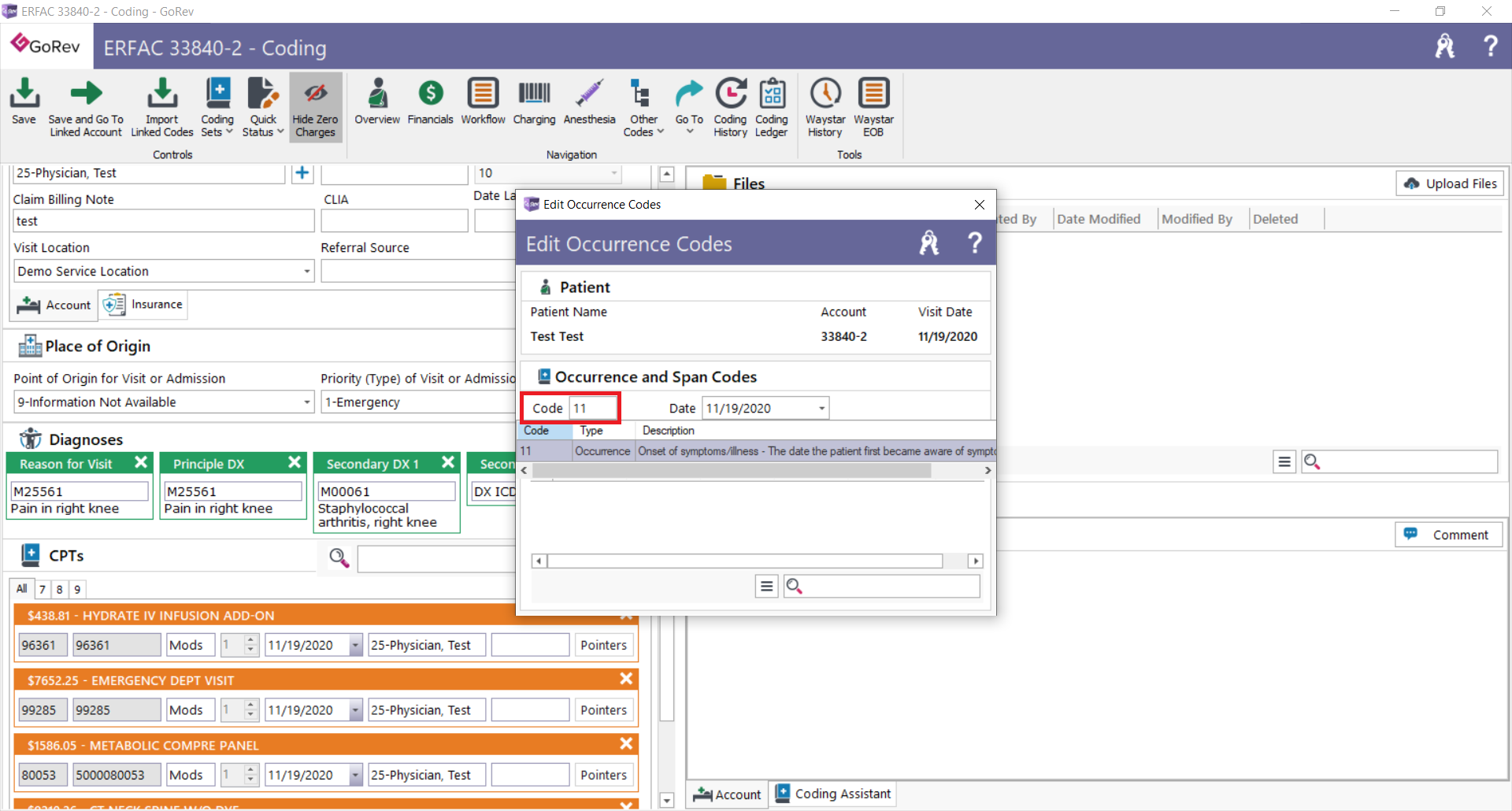Open the Financials section
1512x811 pixels.
pos(430,102)
